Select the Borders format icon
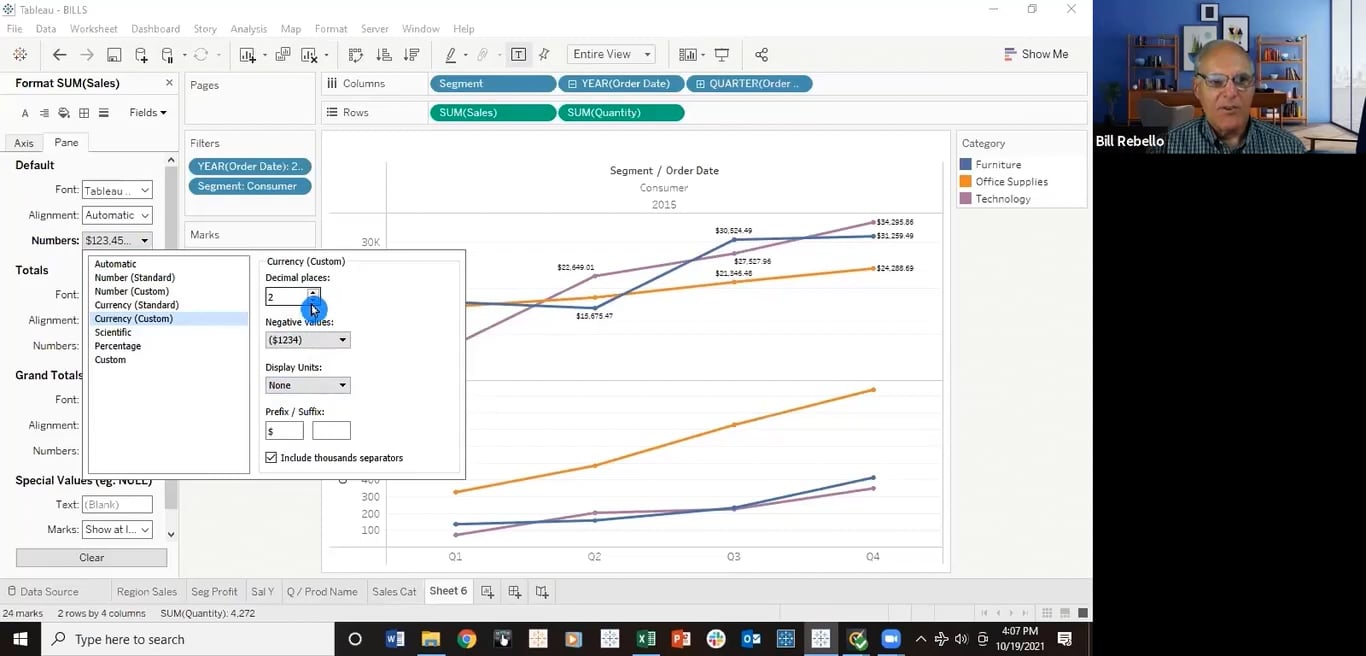 pos(84,113)
